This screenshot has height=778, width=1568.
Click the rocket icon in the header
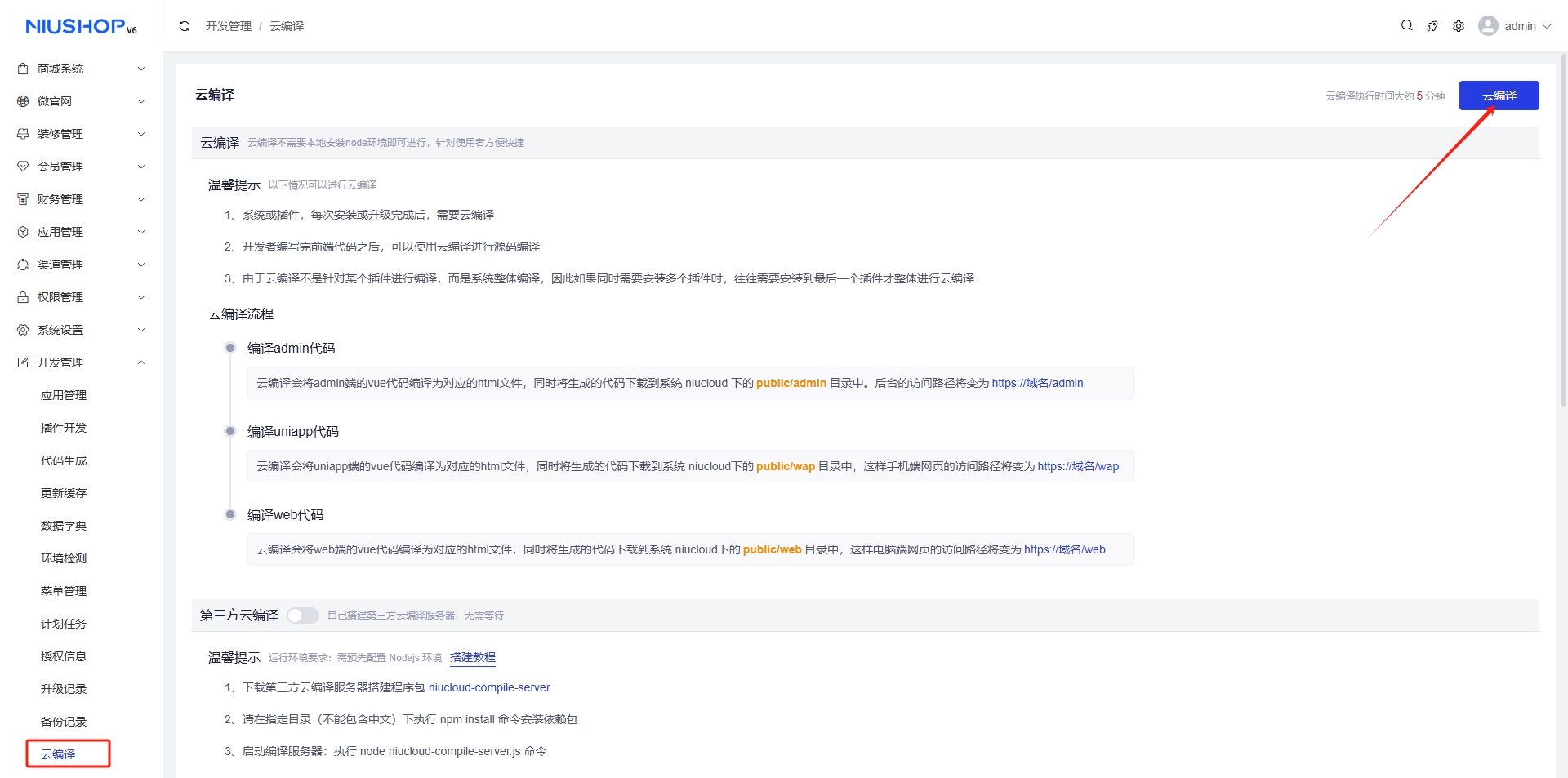pyautogui.click(x=1432, y=26)
